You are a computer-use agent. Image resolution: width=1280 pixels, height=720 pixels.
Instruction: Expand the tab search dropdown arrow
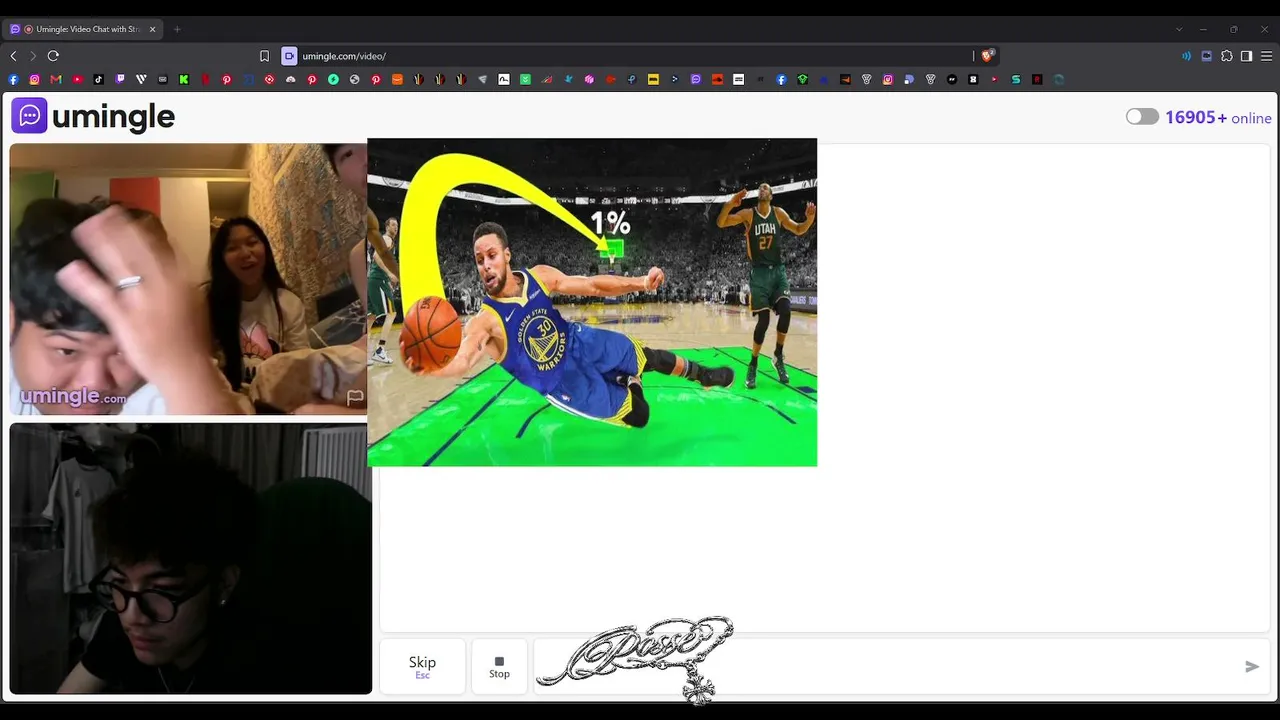pos(1179,29)
